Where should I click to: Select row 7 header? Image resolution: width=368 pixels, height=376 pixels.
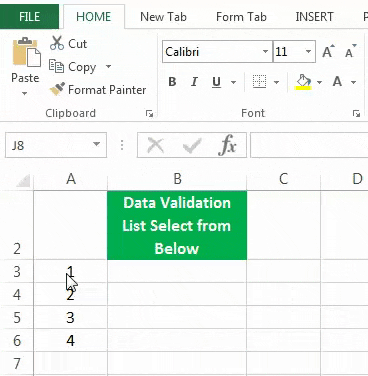pos(17,363)
